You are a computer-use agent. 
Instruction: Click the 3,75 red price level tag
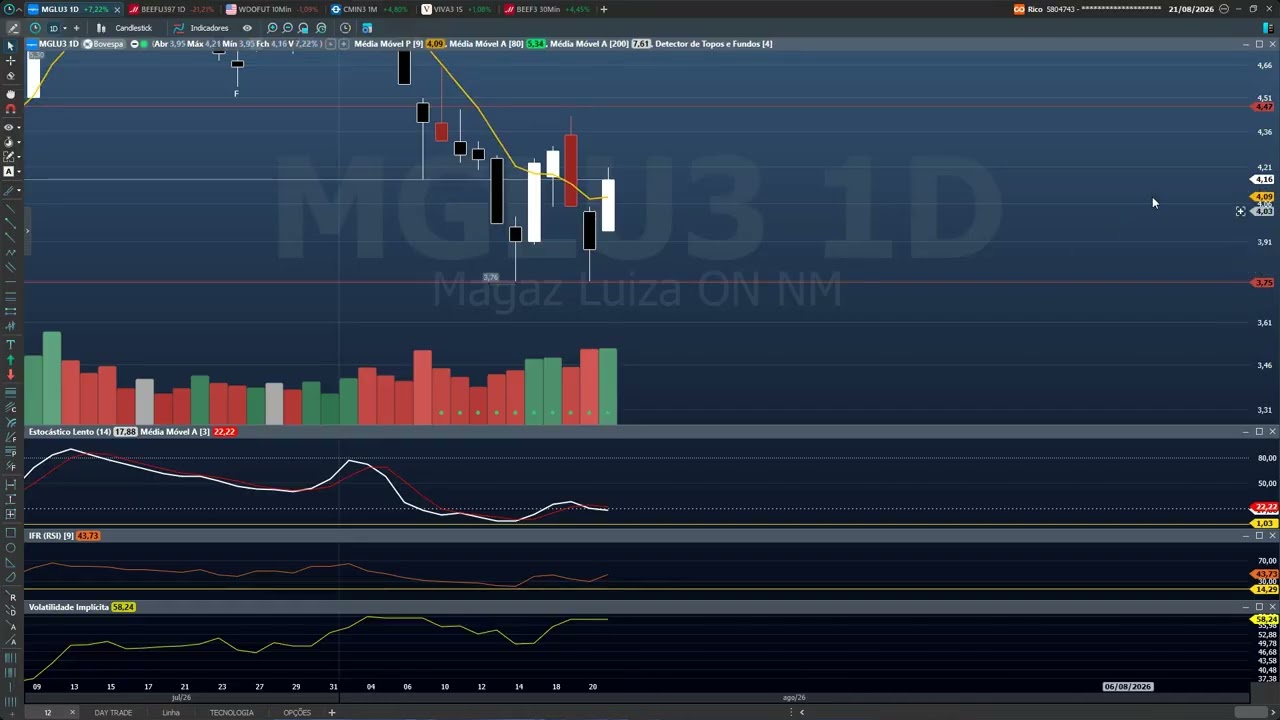coord(1264,283)
